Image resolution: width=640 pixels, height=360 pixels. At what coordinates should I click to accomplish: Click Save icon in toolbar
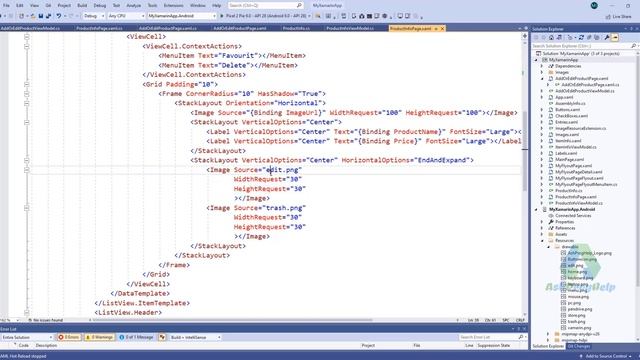(x=41, y=16)
